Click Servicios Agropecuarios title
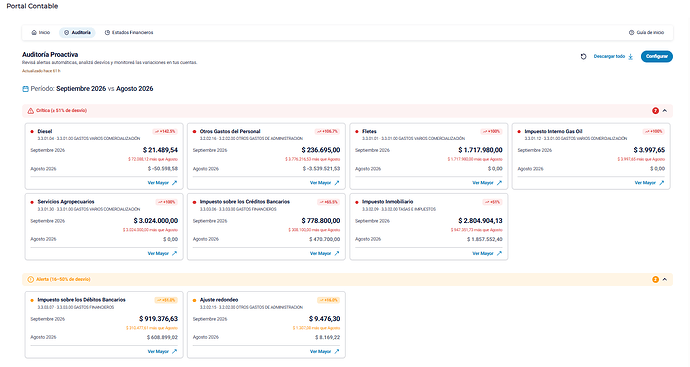 coord(66,202)
